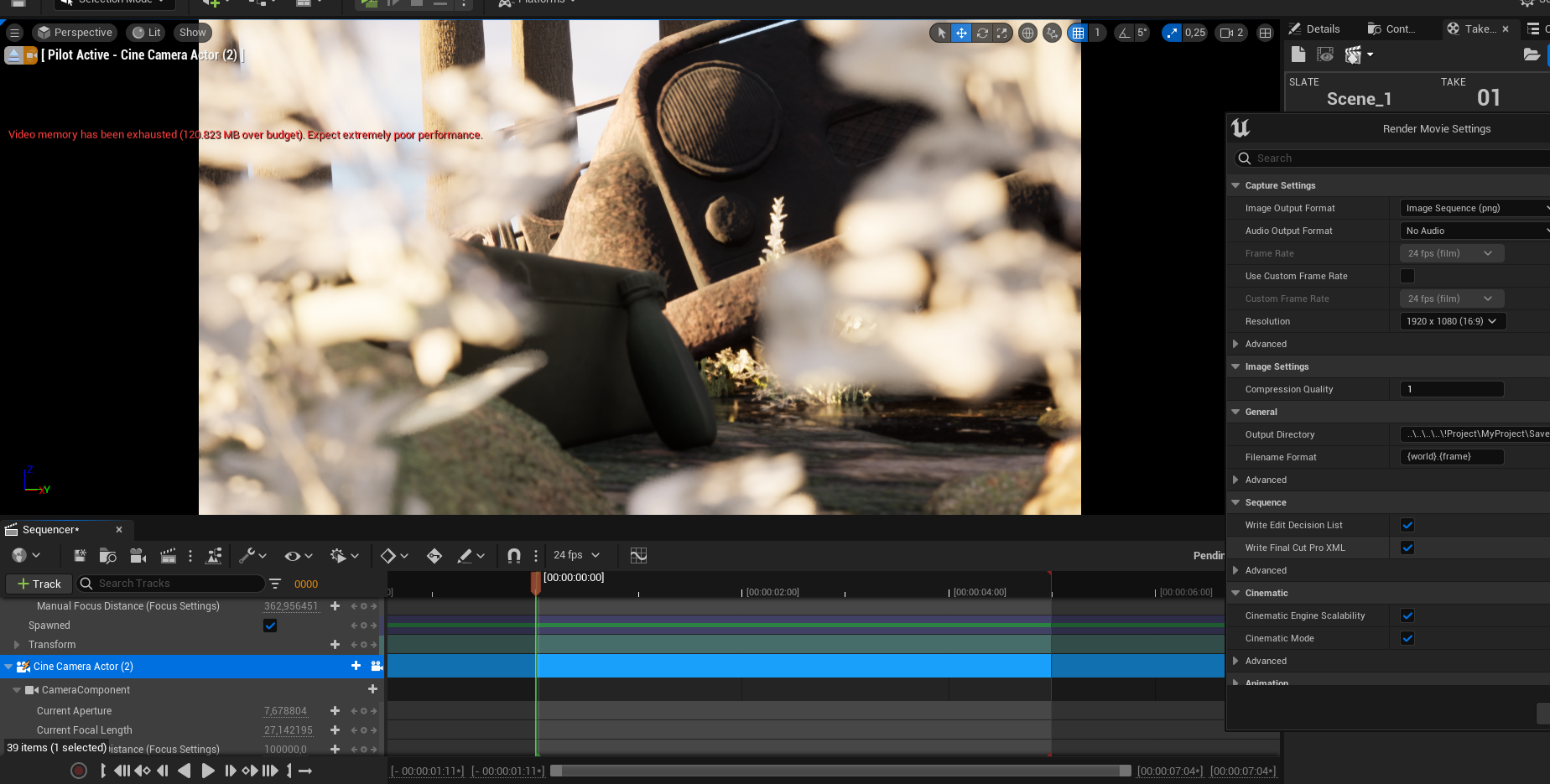Image resolution: width=1550 pixels, height=784 pixels.
Task: Click the timeline playhead marker
Action: [x=536, y=580]
